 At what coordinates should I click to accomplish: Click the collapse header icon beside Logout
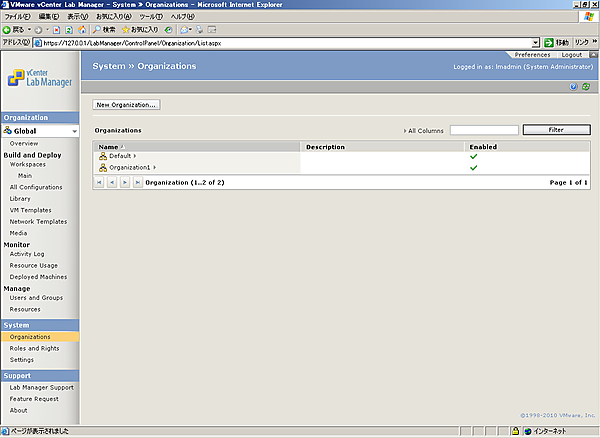tap(593, 55)
